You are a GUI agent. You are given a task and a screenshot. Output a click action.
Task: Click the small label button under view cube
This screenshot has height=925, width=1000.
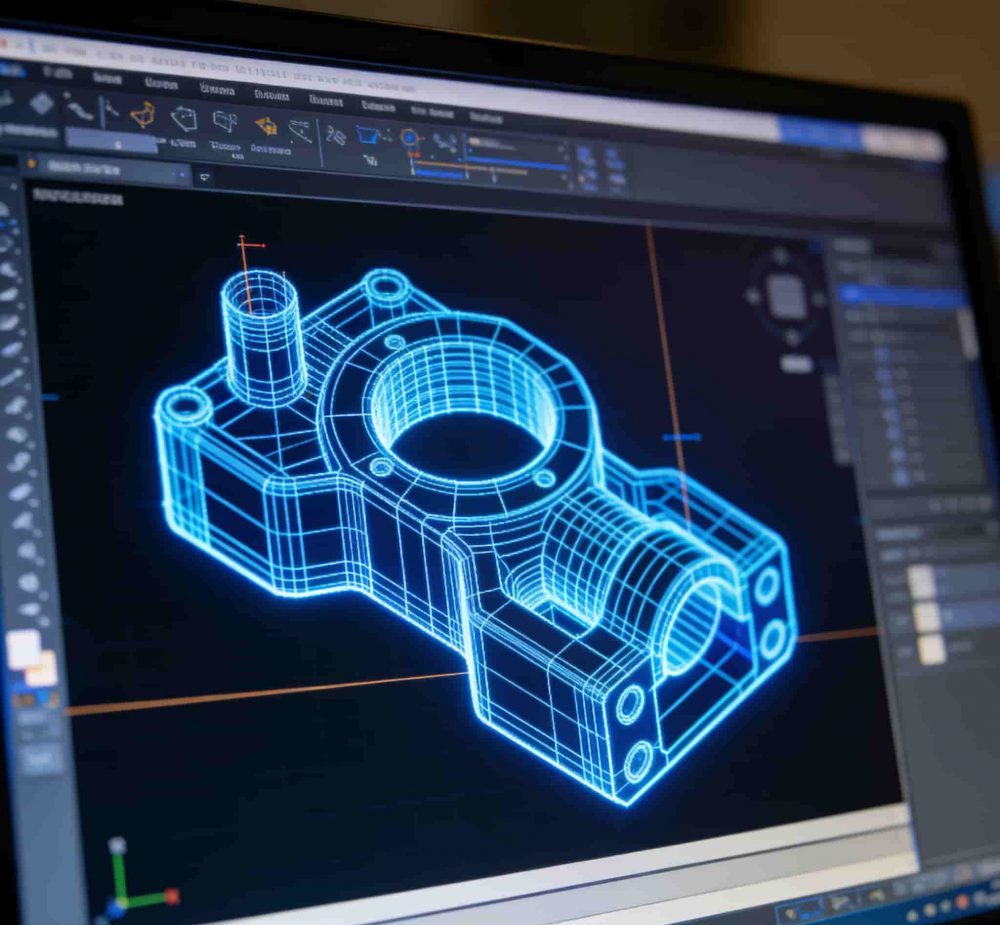[797, 364]
